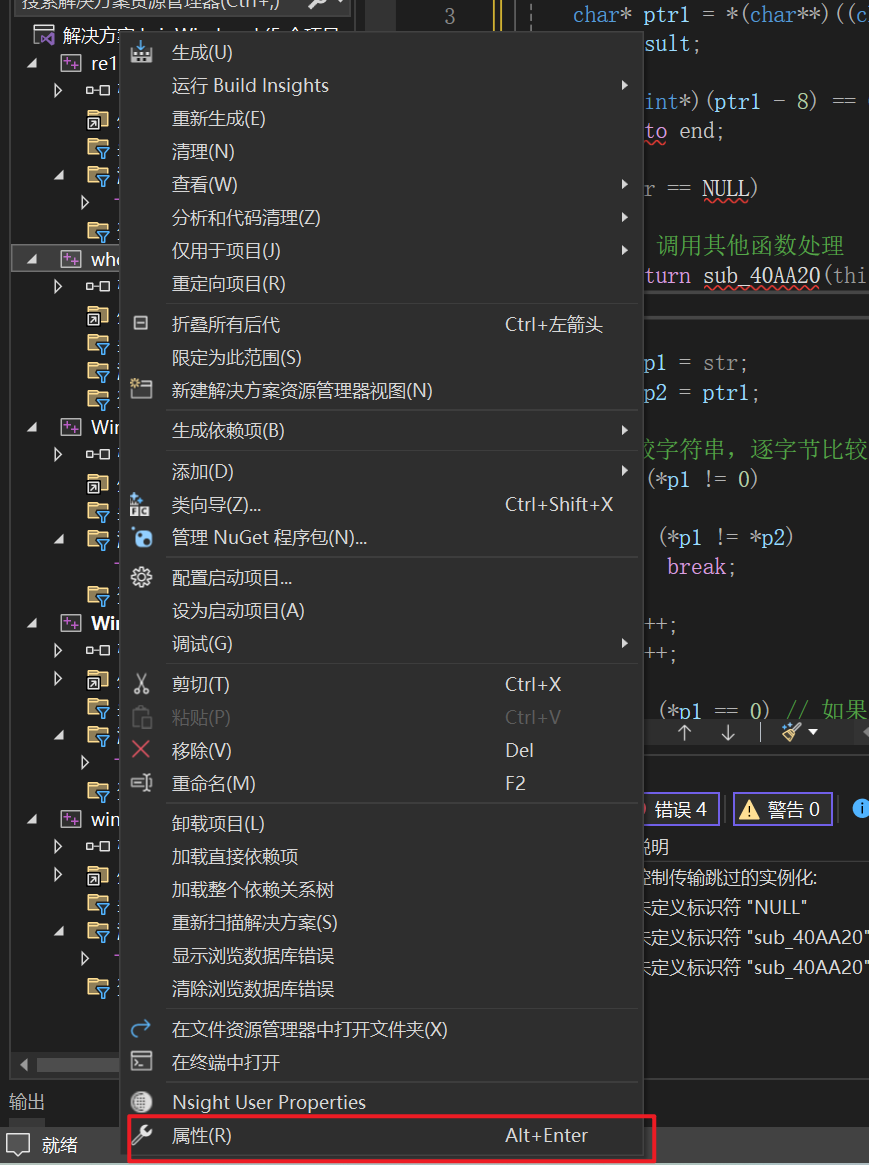Image resolution: width=869 pixels, height=1165 pixels.
Task: Toggle the 警告 0 warnings filter
Action: [x=783, y=809]
